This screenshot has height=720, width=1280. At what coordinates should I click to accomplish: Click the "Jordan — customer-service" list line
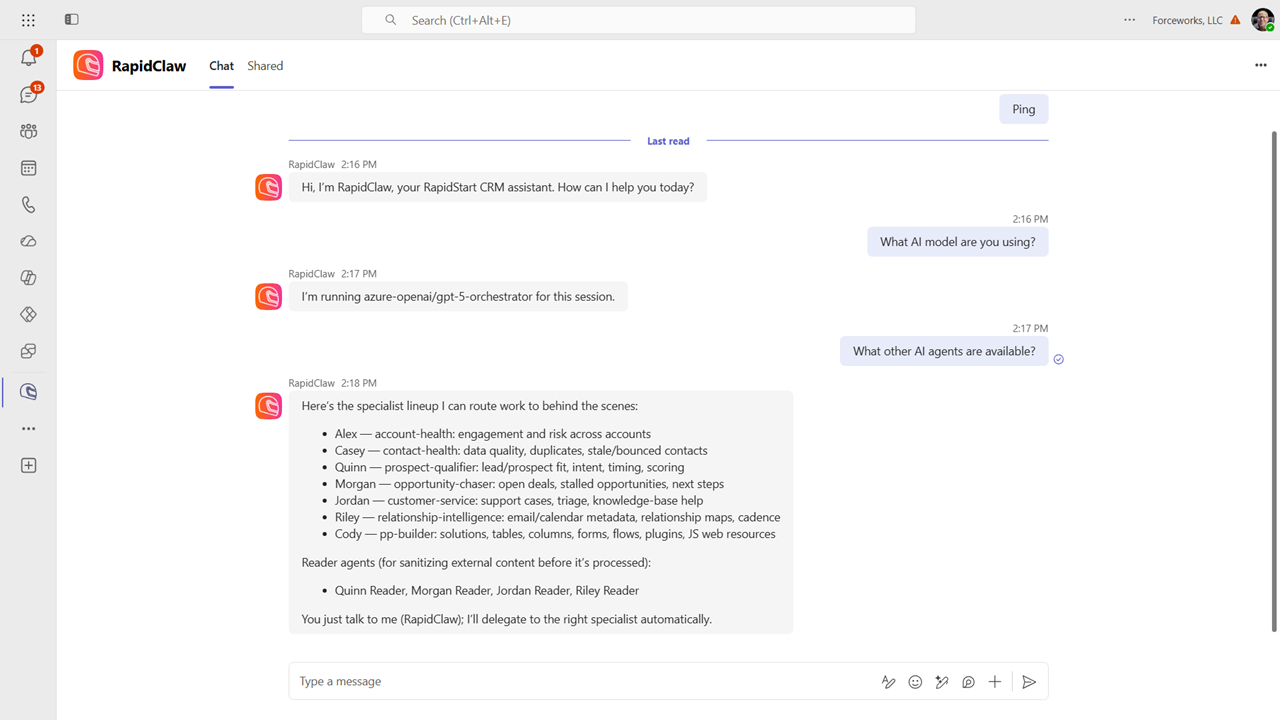[x=519, y=501]
